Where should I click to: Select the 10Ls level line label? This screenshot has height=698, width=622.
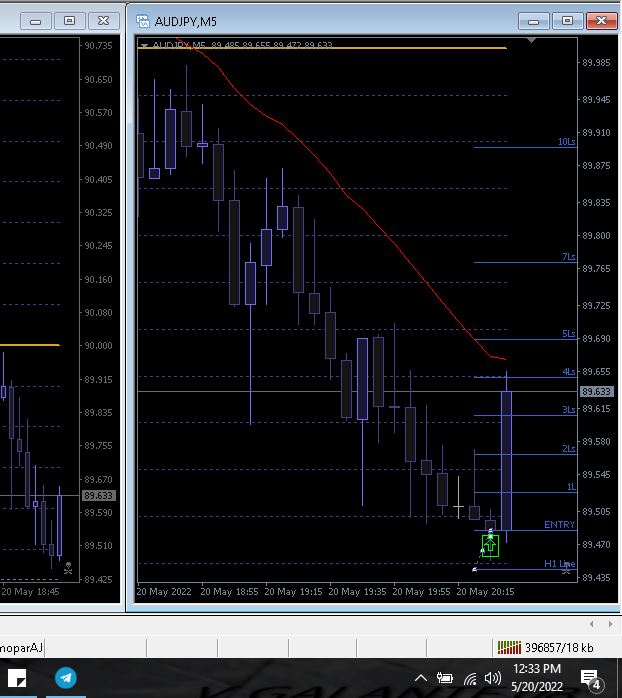pyautogui.click(x=566, y=142)
